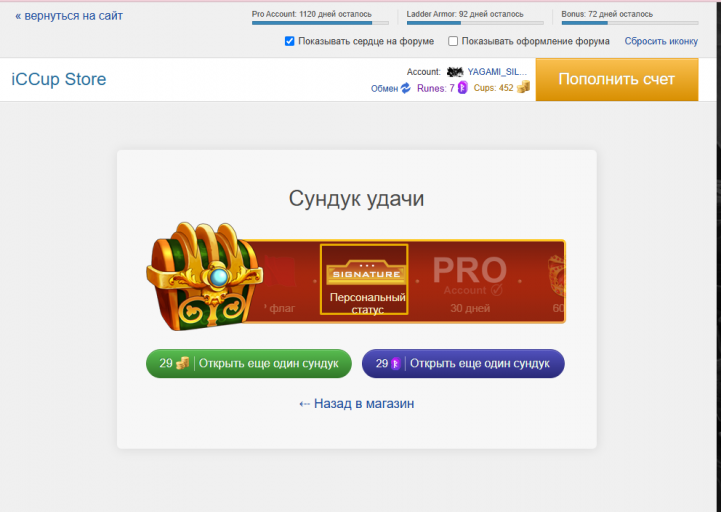This screenshot has height=512, width=721.
Task: Click the treasure chest image
Action: pyautogui.click(x=204, y=277)
